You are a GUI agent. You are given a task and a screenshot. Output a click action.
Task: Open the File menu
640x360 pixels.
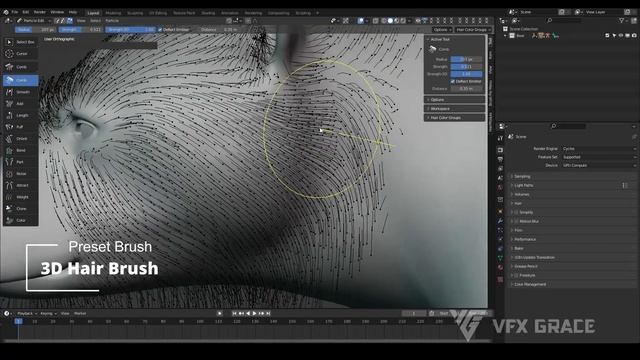15,12
